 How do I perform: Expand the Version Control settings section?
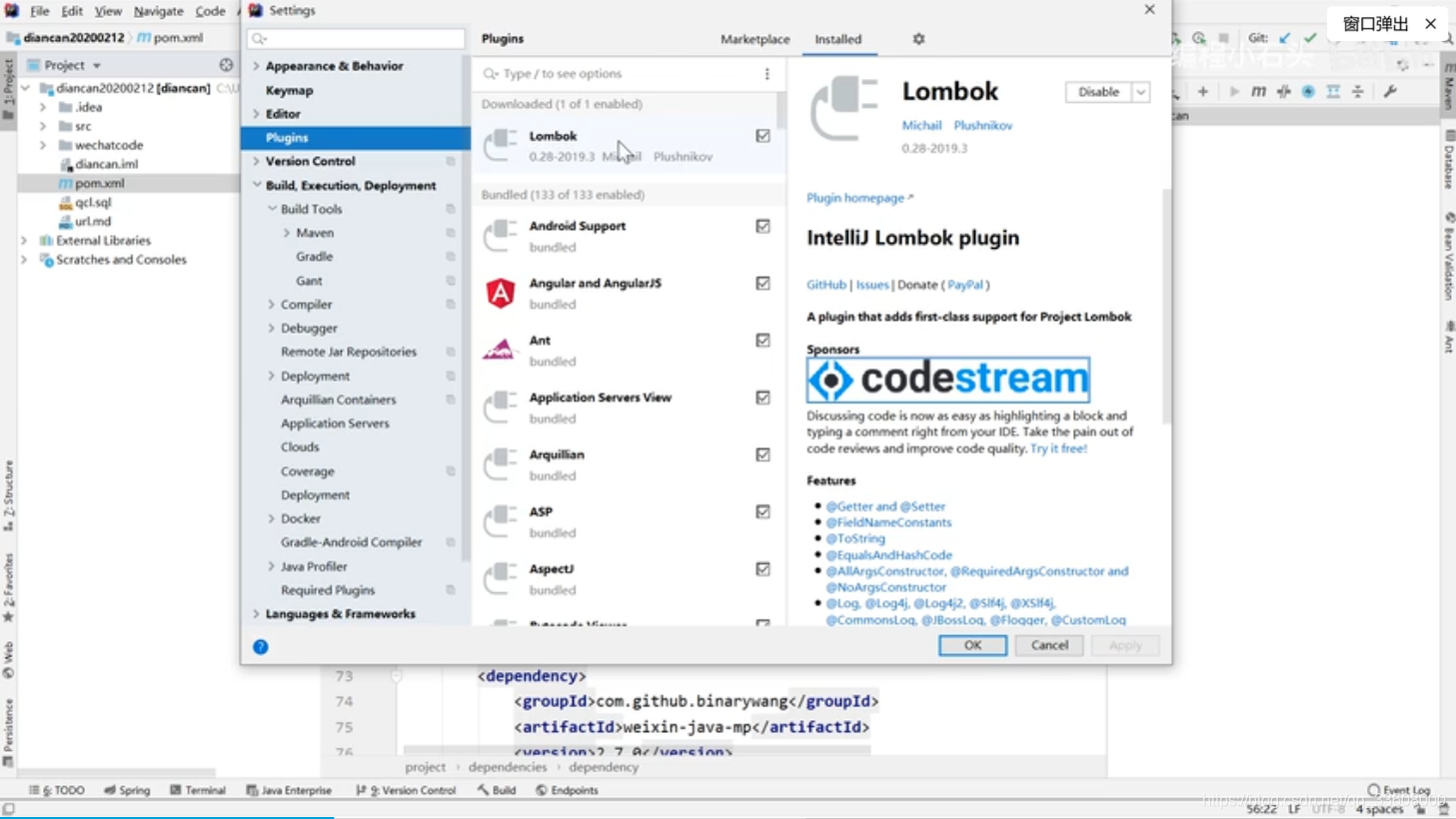click(256, 161)
